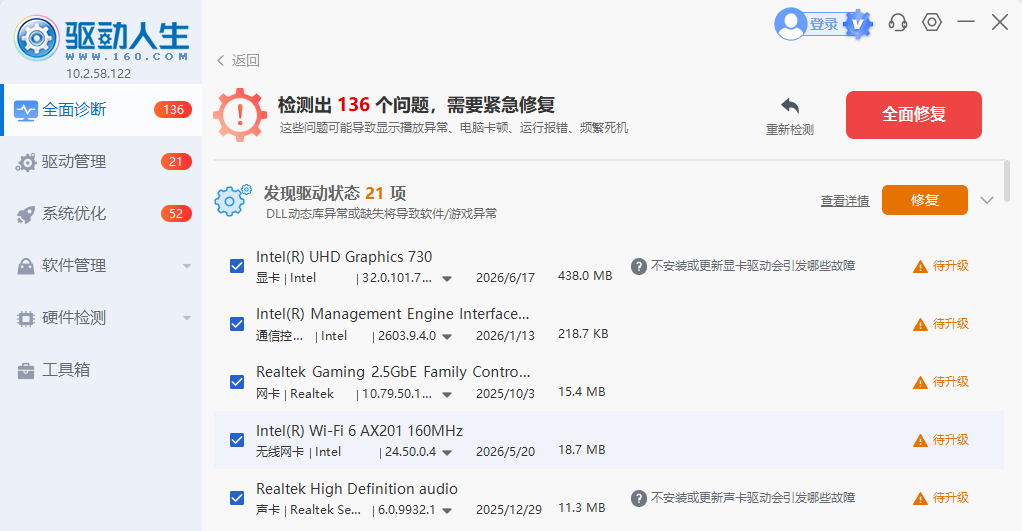This screenshot has width=1022, height=531.
Task: Click warning triangle on Wi-Fi 6 AX201 row
Action: [920, 440]
